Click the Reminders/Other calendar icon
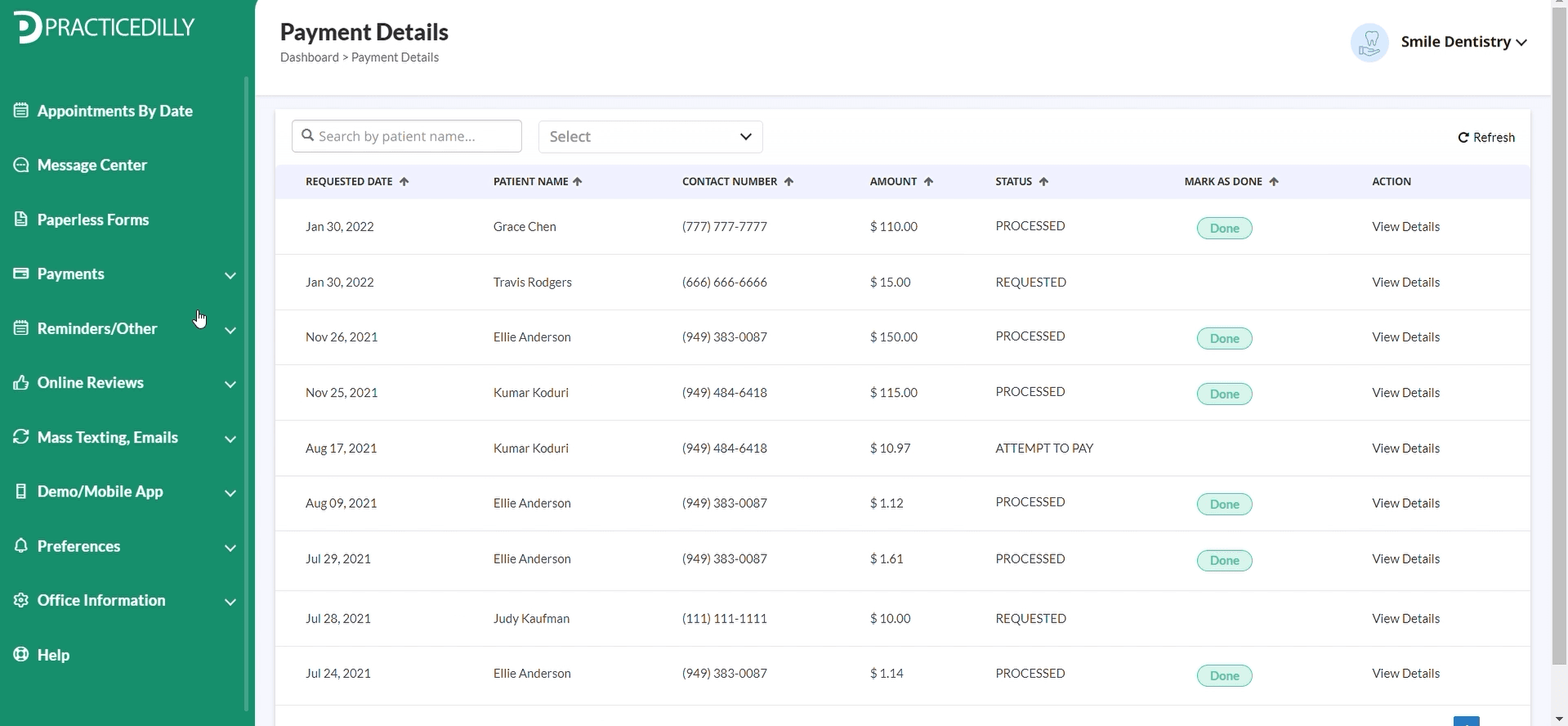1568x726 pixels. (x=21, y=328)
